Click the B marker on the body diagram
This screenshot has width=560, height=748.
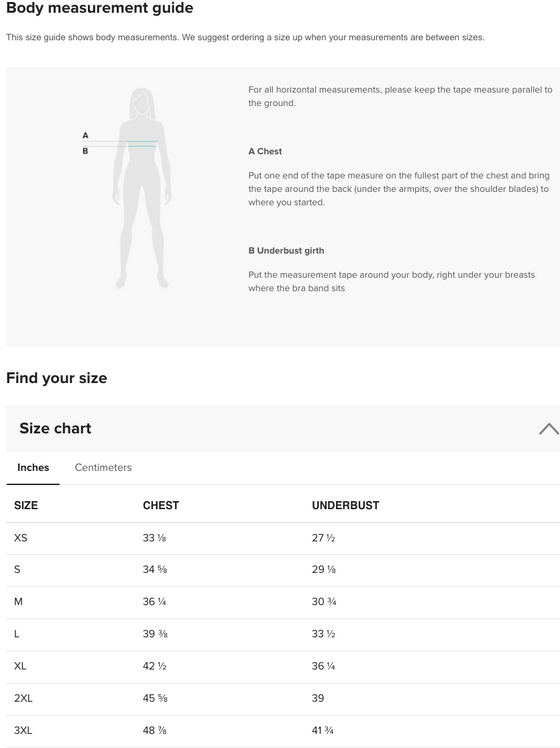85,151
